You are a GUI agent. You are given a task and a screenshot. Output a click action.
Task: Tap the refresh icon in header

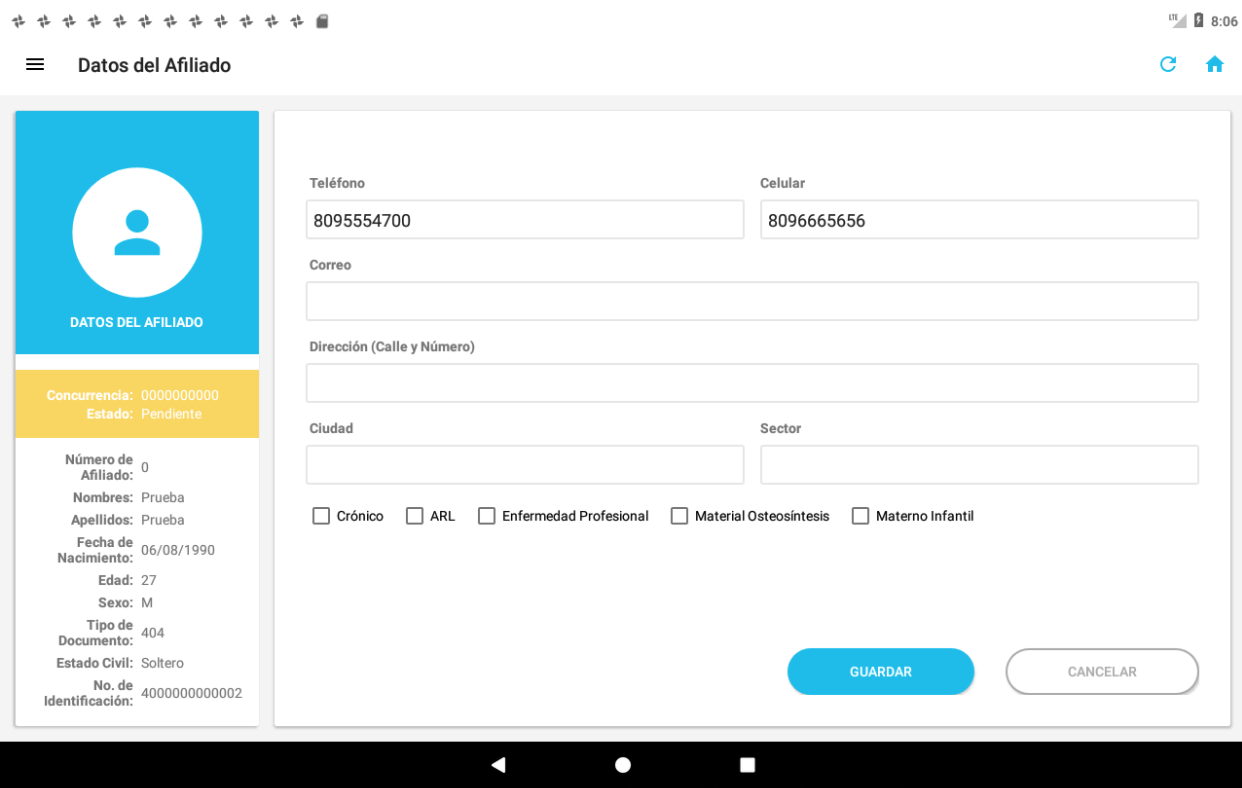pos(1167,65)
